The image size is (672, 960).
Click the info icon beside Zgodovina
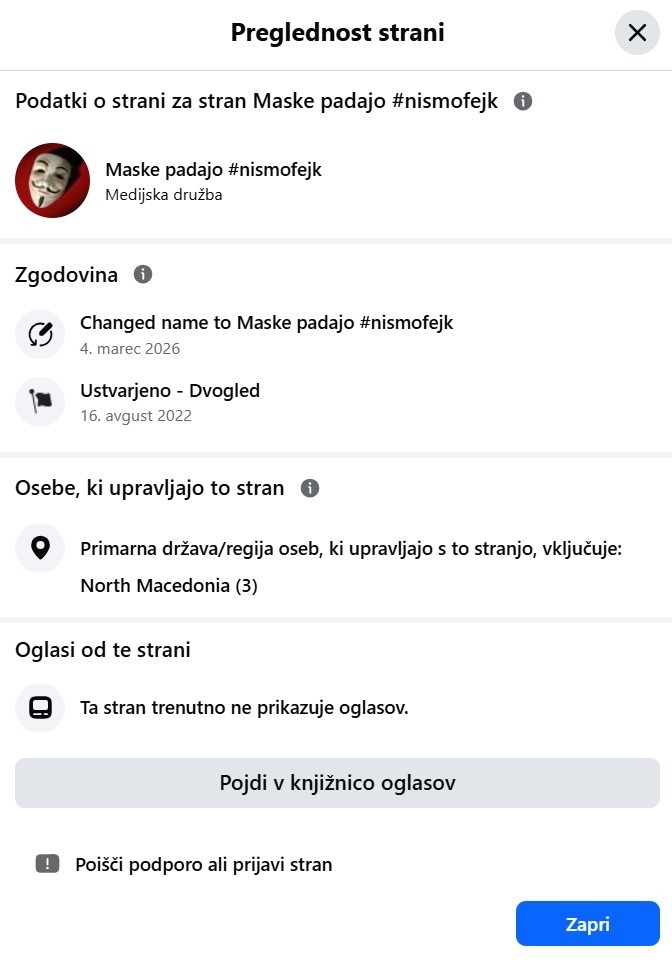(143, 275)
